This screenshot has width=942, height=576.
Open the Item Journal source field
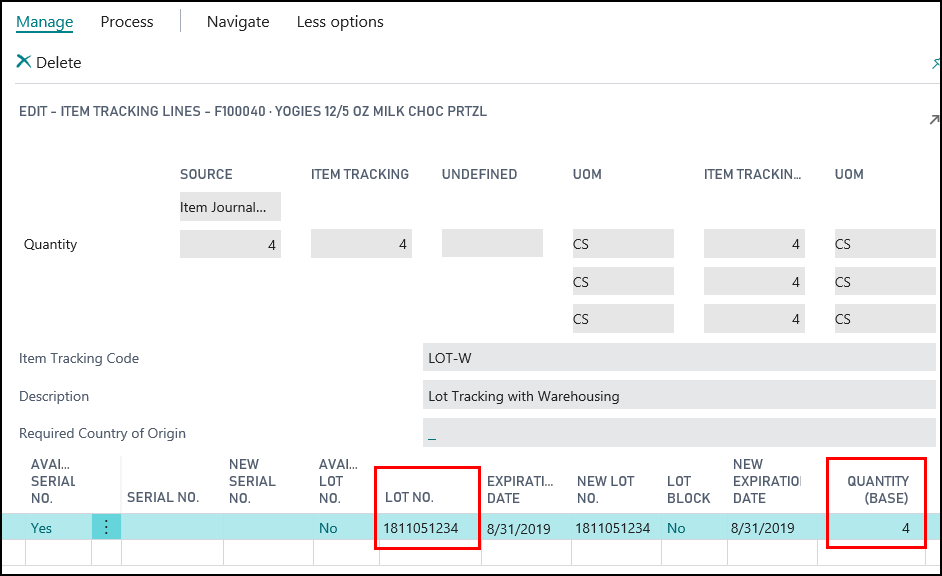pos(229,206)
